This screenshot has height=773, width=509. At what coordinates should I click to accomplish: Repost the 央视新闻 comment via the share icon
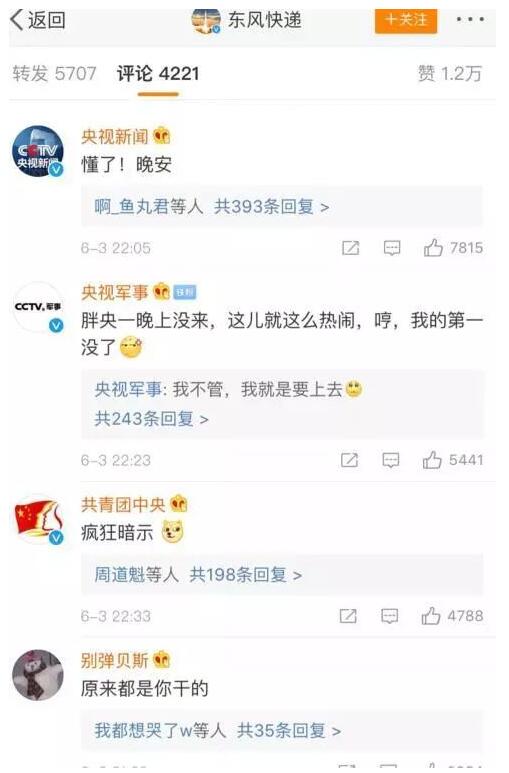350,247
